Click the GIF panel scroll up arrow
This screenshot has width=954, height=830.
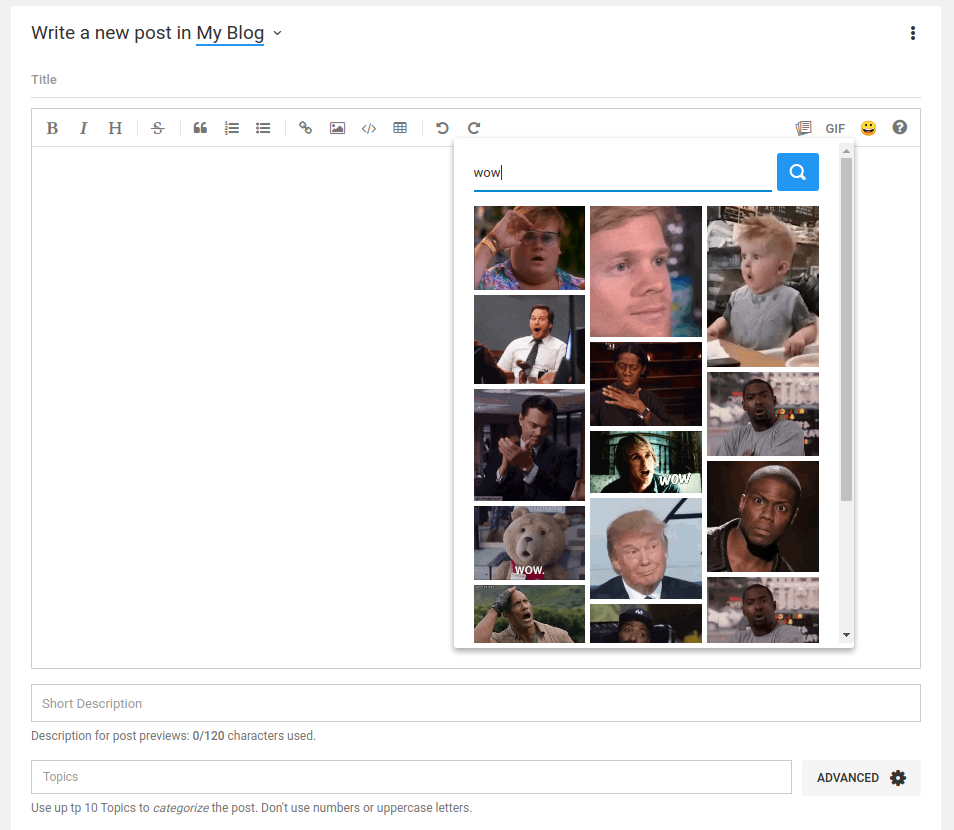[x=846, y=151]
